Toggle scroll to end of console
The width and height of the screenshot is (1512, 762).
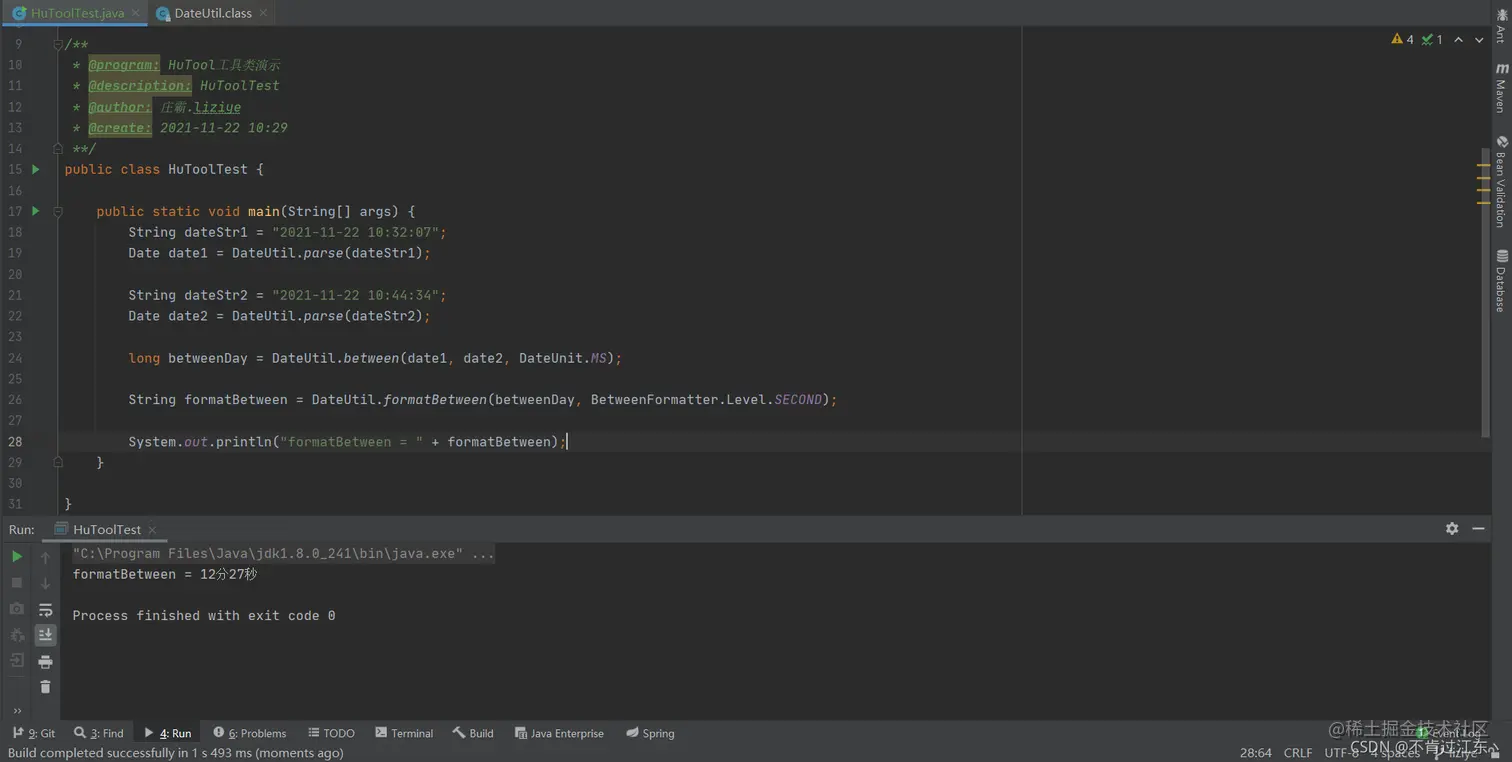tap(45, 635)
